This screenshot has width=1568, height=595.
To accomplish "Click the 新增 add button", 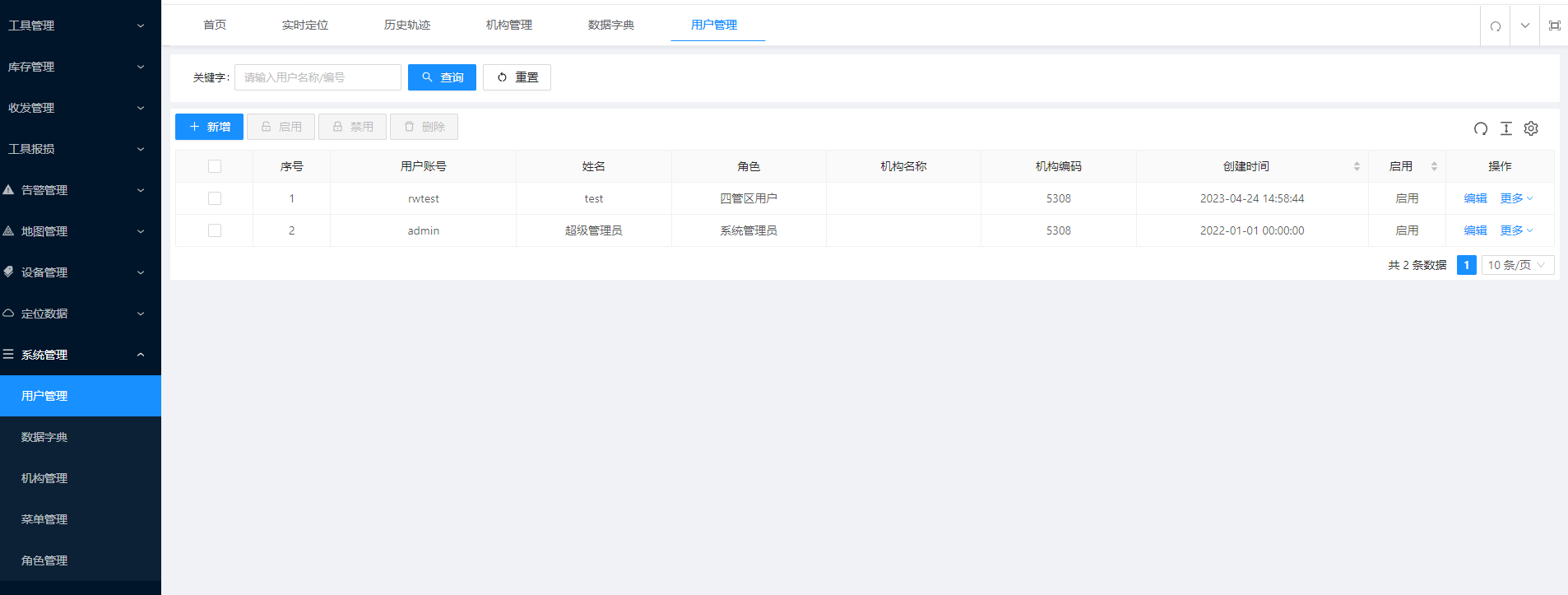I will coord(209,127).
